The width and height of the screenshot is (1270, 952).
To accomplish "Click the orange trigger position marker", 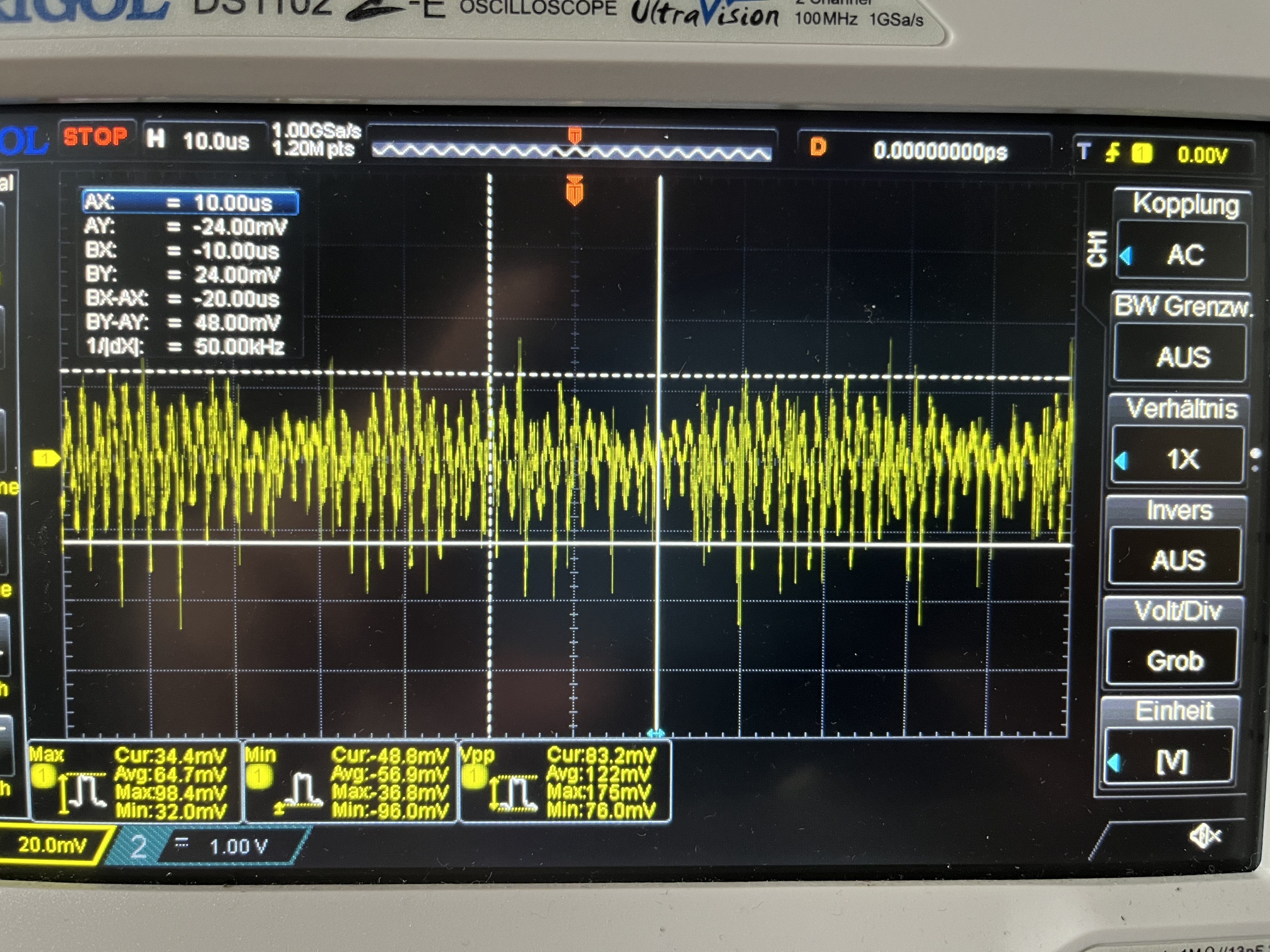I will click(575, 191).
